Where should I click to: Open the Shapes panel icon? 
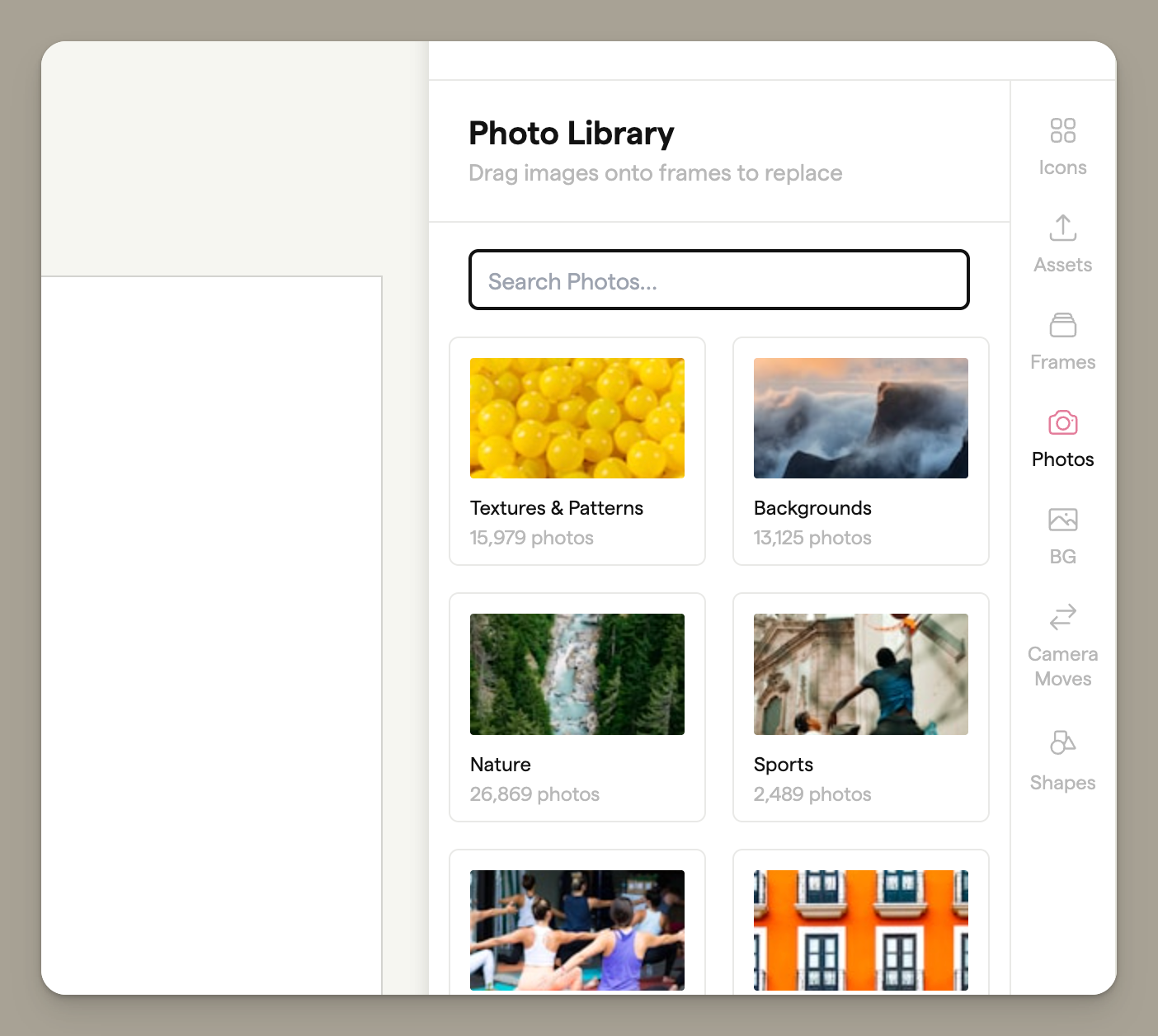1062,742
